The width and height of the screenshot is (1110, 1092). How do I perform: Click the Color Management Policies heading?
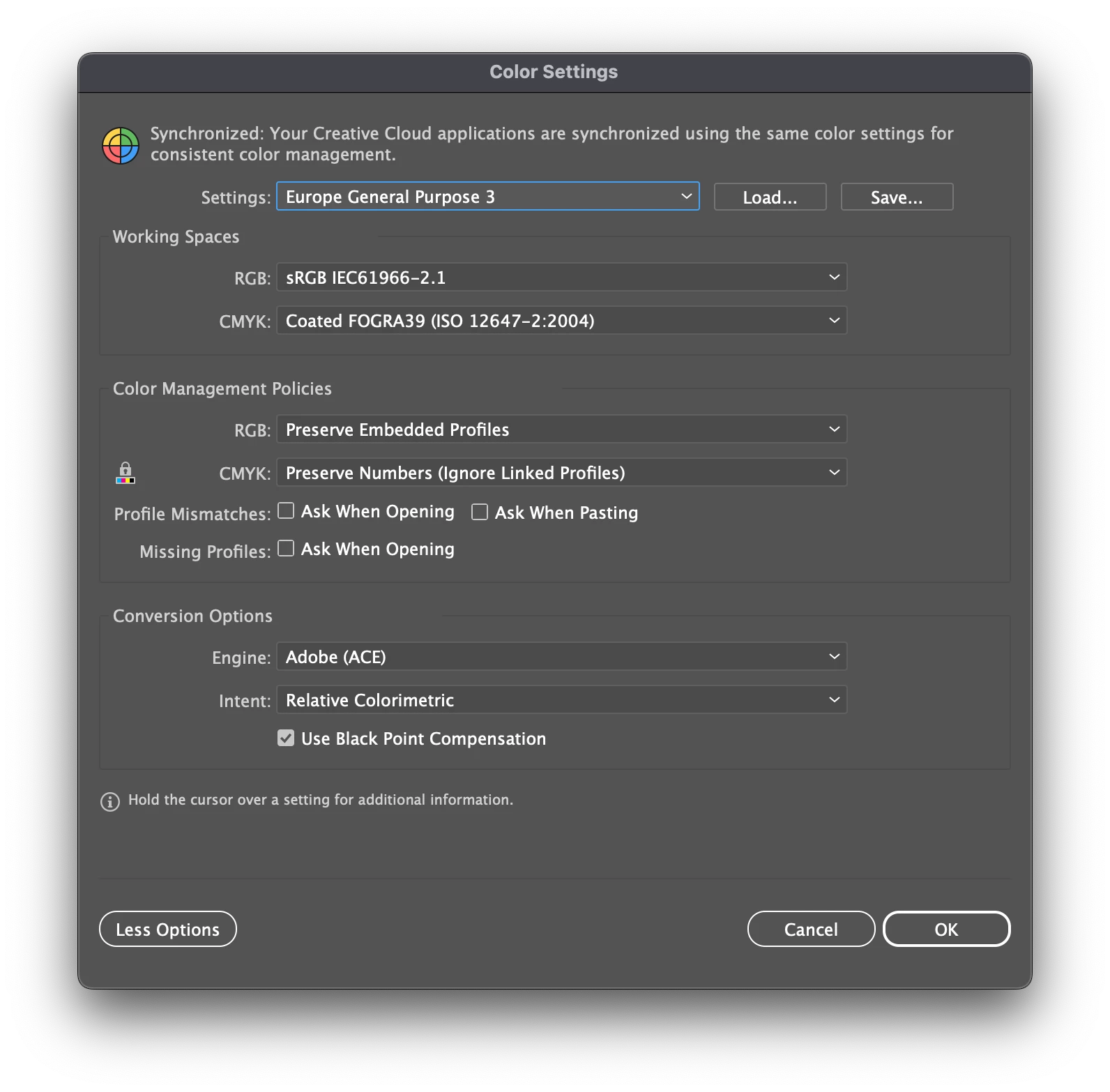tap(222, 389)
